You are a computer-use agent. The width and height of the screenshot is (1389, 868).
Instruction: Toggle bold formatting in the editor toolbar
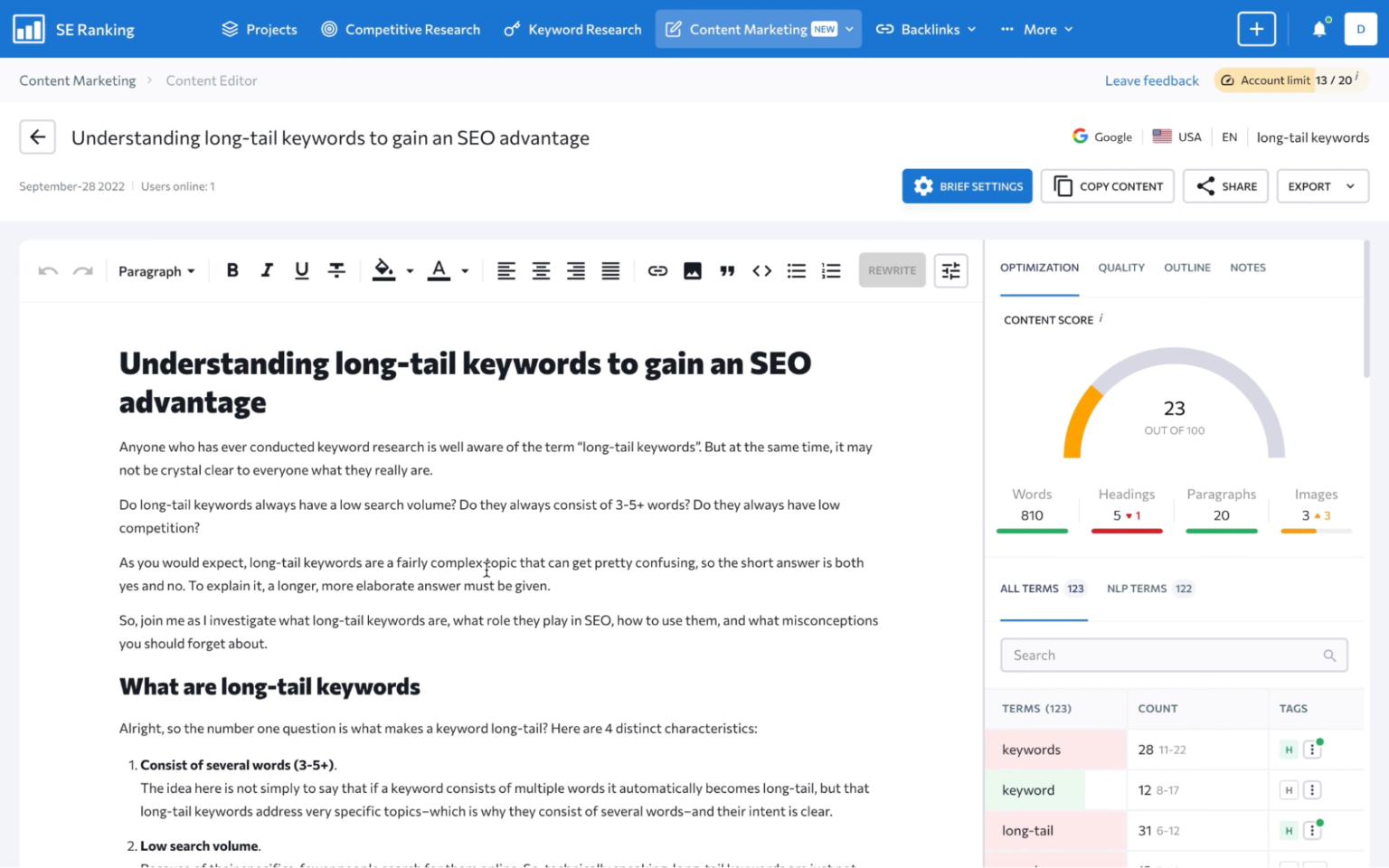[x=232, y=269]
